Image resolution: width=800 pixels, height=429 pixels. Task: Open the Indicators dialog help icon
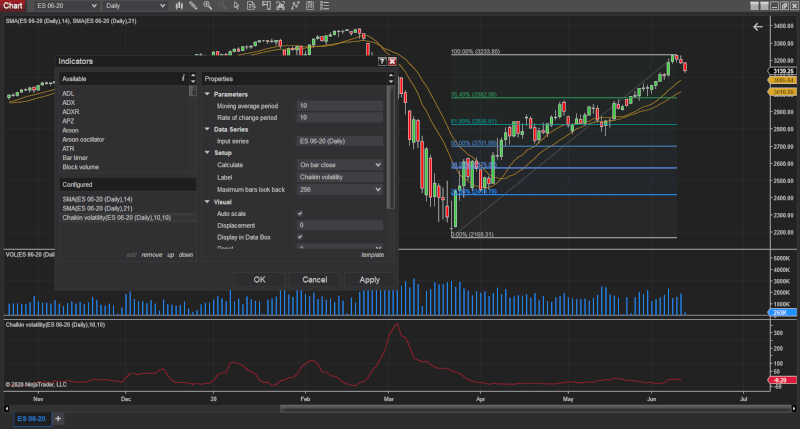click(381, 61)
